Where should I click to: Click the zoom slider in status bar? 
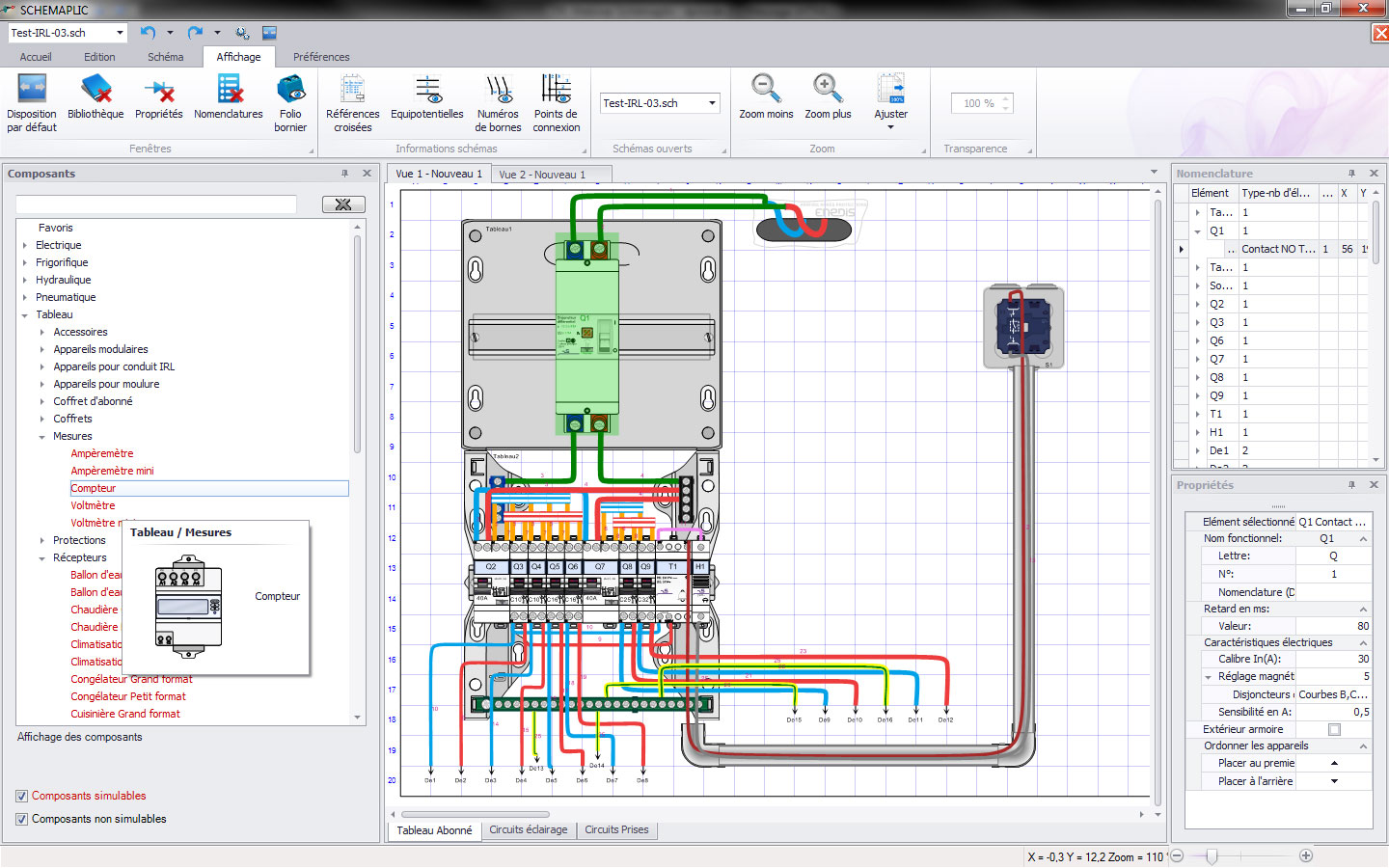click(1212, 856)
